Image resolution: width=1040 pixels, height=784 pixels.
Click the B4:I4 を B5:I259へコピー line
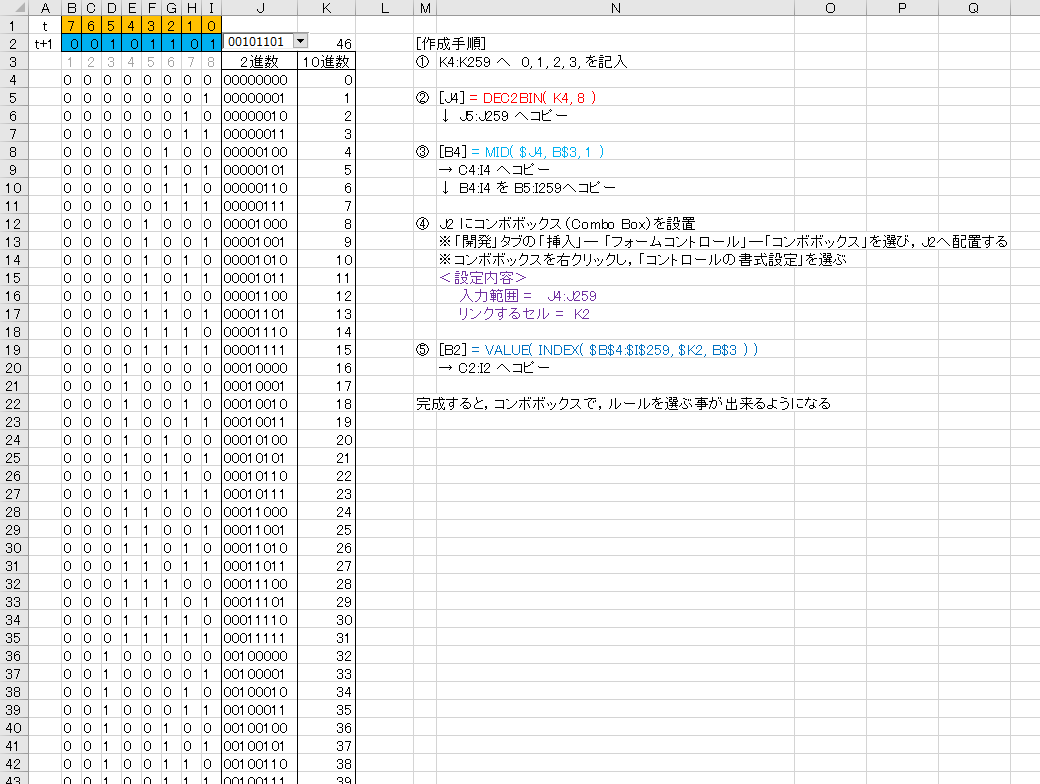coord(528,188)
